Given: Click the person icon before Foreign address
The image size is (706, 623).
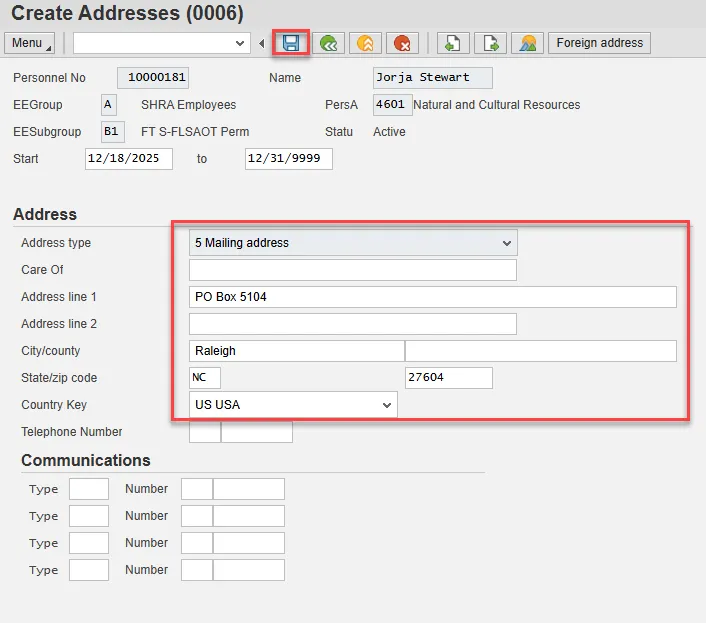Looking at the screenshot, I should point(527,43).
